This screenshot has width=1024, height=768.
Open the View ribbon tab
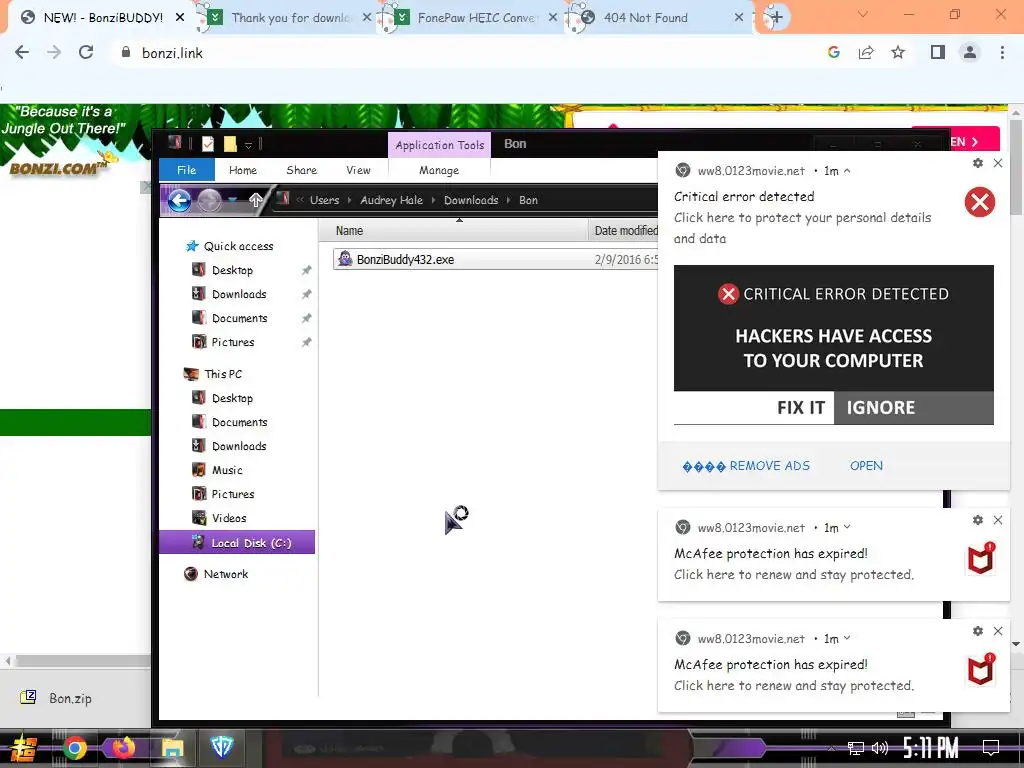coord(358,170)
